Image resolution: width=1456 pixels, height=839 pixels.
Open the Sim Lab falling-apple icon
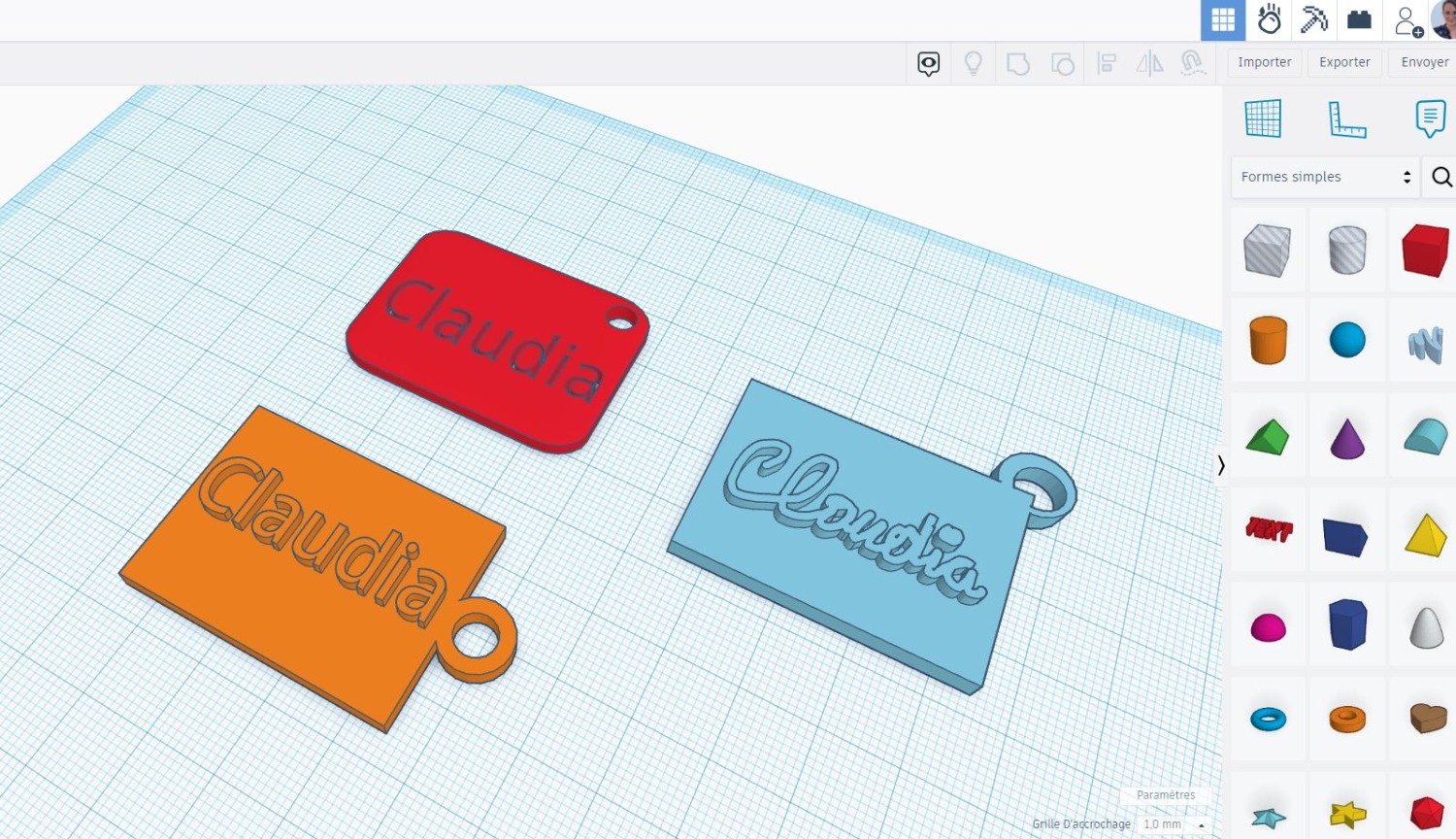point(1269,20)
